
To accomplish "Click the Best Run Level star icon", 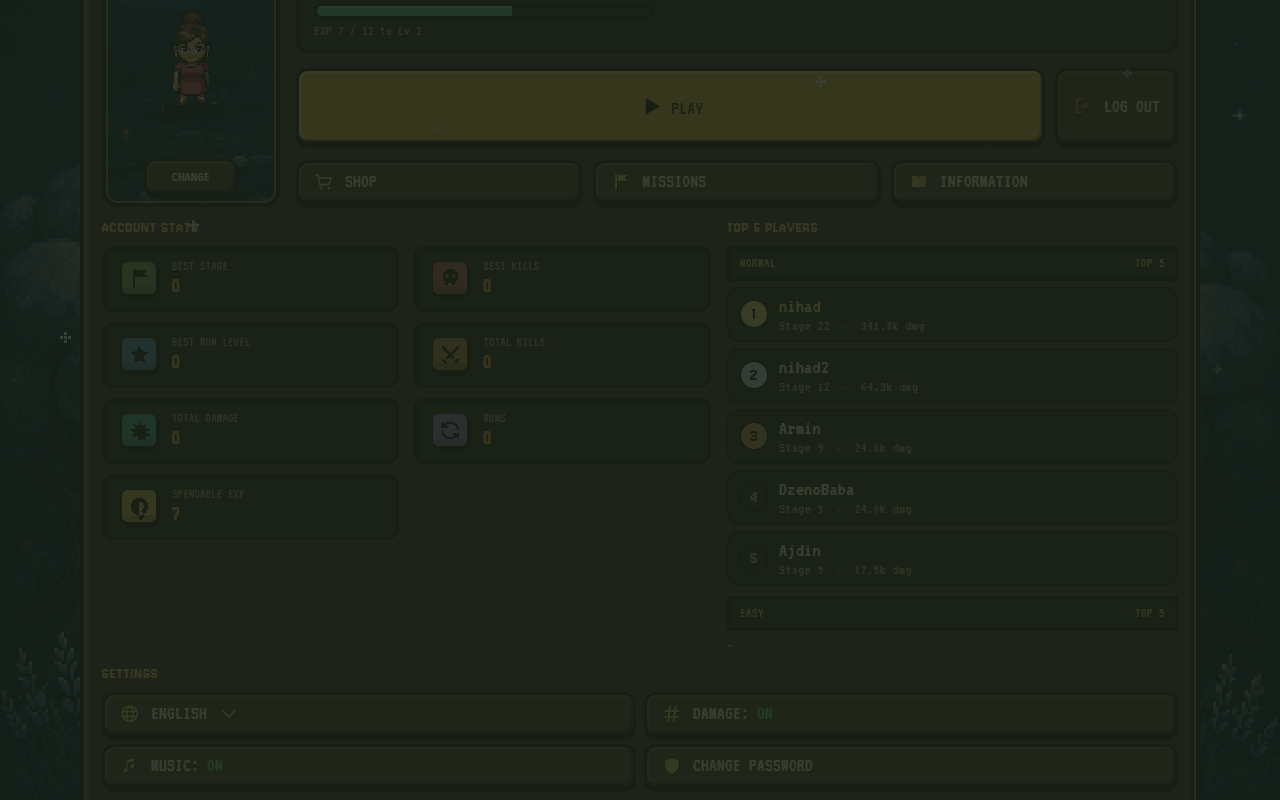I will point(139,353).
